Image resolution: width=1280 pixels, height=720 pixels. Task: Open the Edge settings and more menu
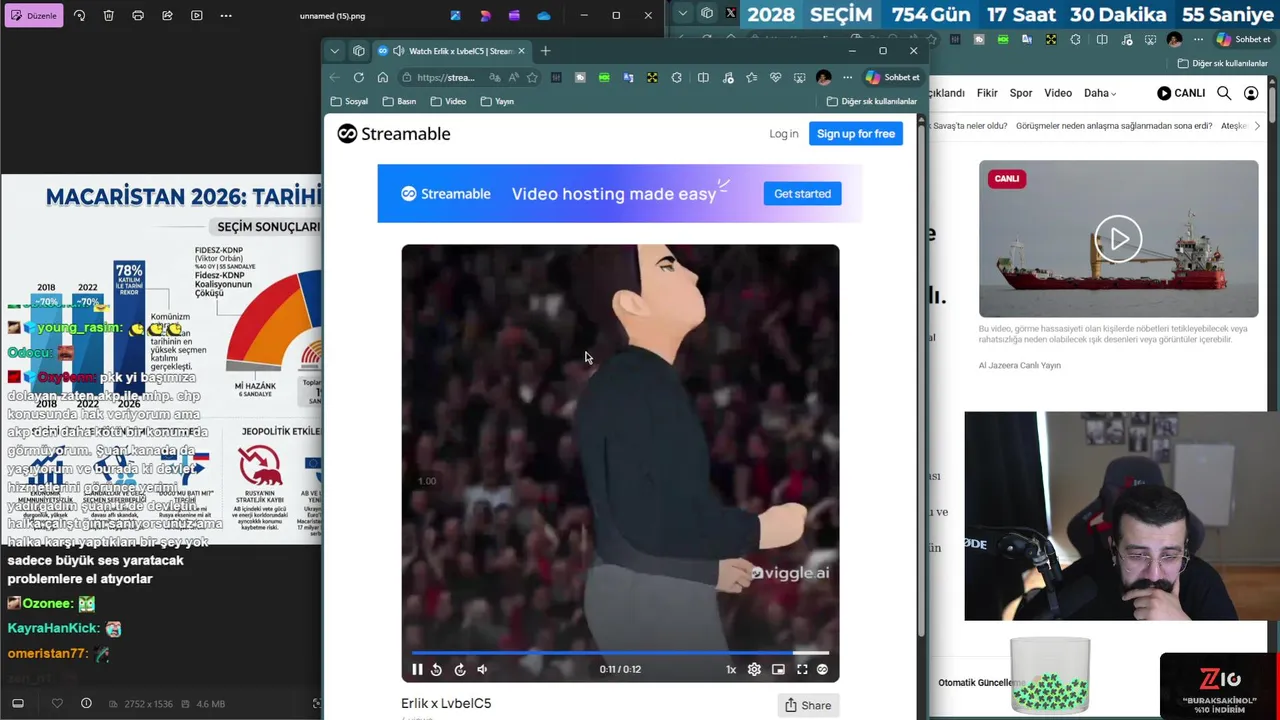(x=847, y=78)
